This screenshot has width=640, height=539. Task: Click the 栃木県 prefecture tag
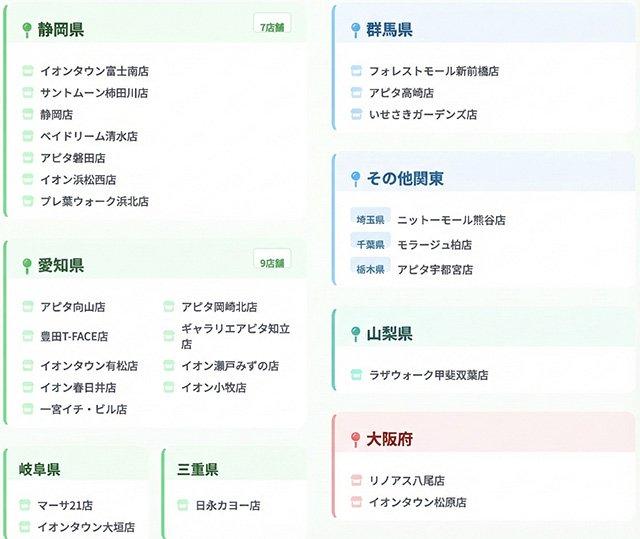coord(370,270)
